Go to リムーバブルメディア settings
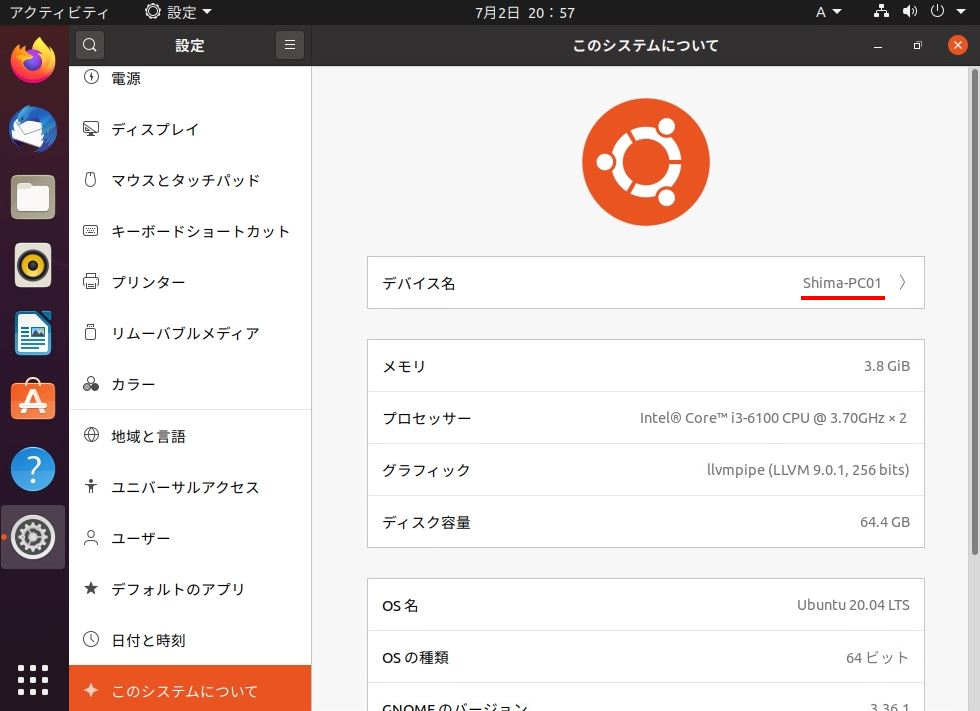 (x=190, y=333)
